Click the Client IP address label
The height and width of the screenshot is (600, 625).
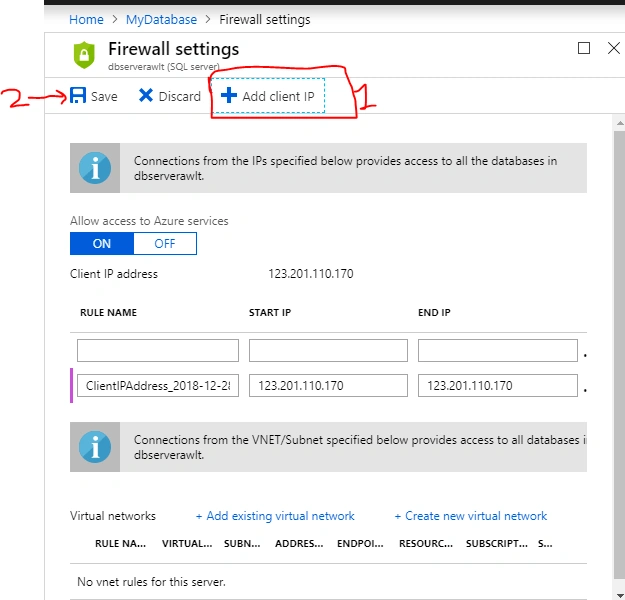click(x=114, y=274)
